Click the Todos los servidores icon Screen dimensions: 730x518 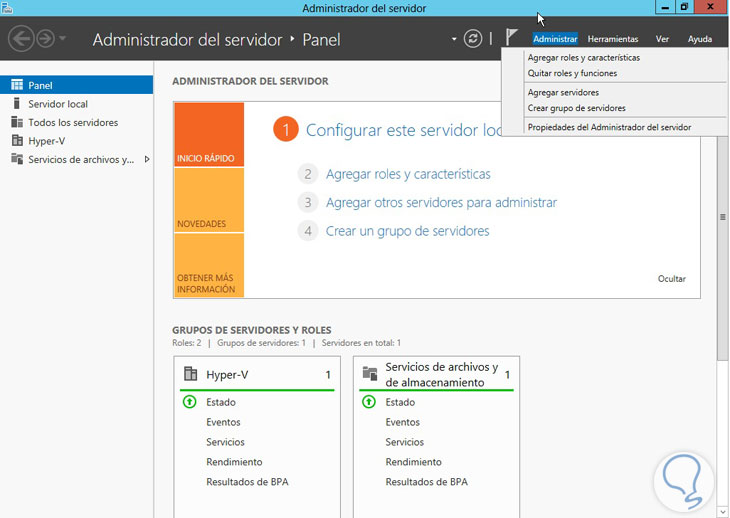(x=17, y=122)
